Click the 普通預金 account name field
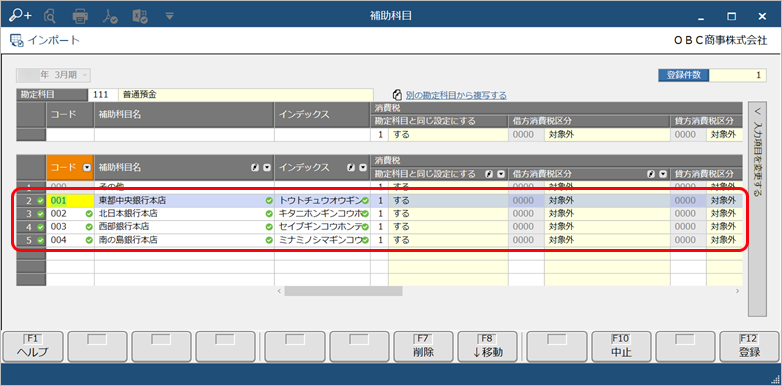782x386 pixels. tap(246, 95)
